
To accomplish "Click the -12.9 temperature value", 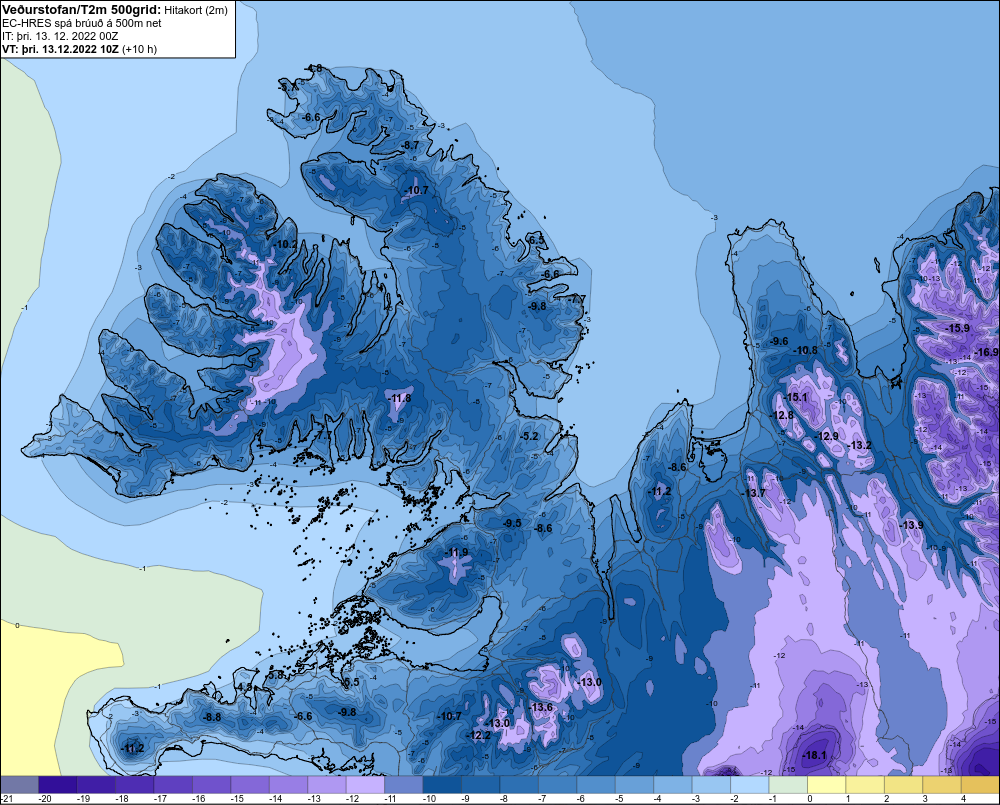I will pyautogui.click(x=827, y=436).
